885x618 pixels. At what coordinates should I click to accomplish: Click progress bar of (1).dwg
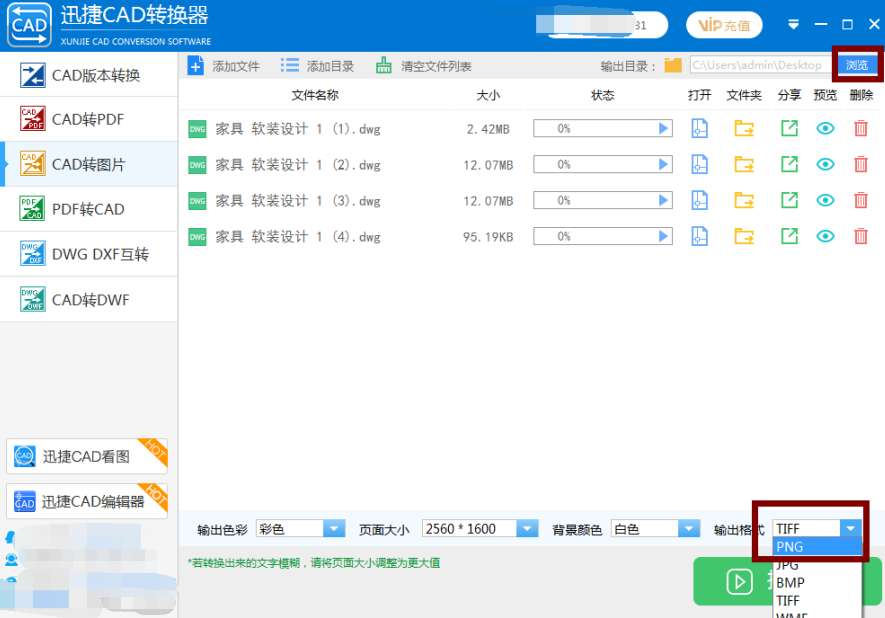click(603, 129)
